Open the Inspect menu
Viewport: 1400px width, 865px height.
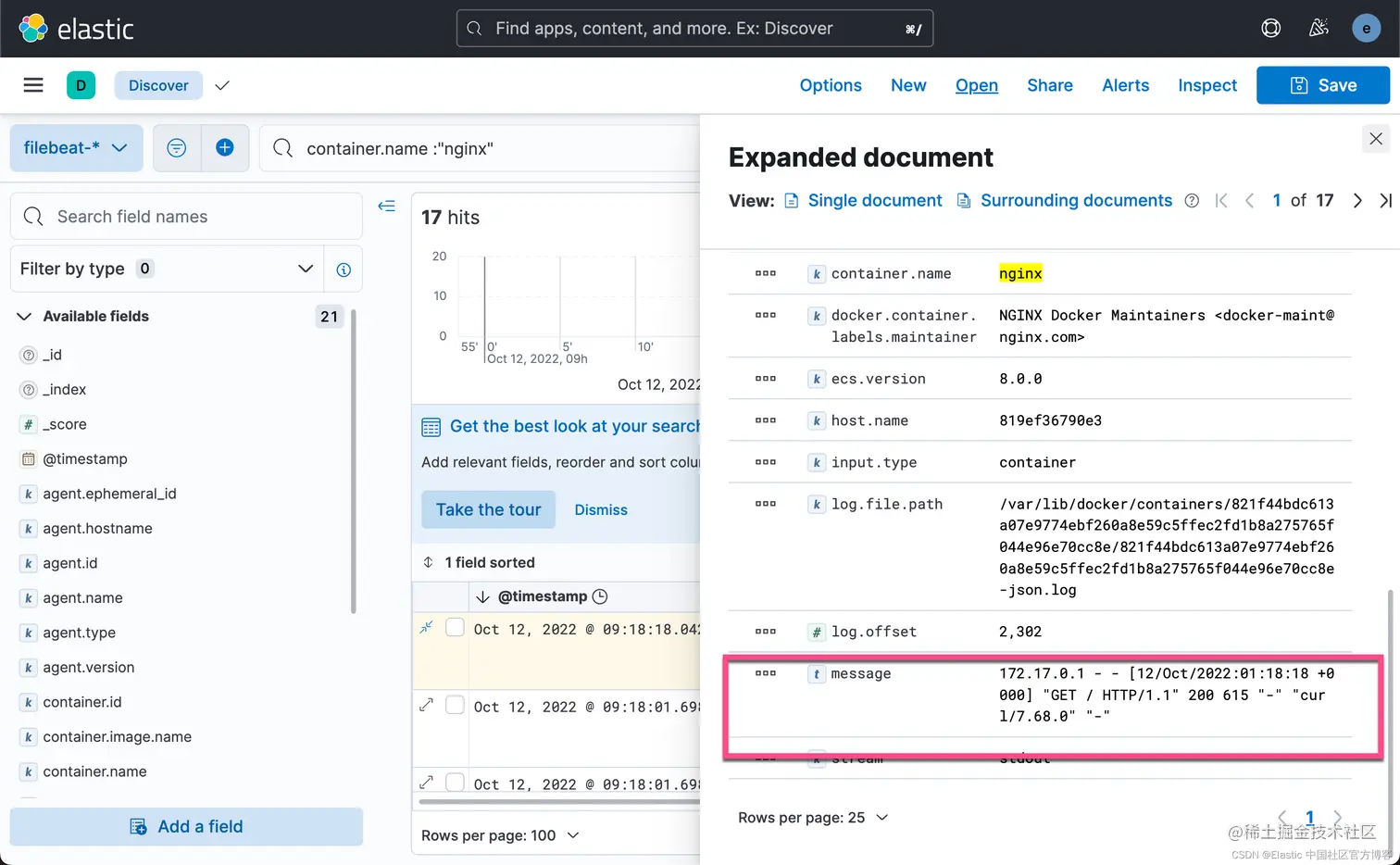(x=1207, y=85)
